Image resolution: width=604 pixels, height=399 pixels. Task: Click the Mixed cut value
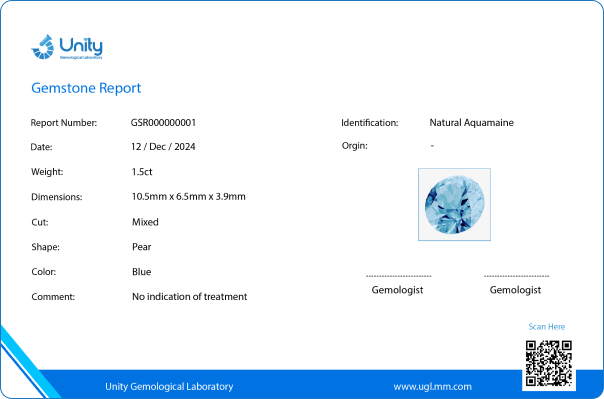point(145,222)
